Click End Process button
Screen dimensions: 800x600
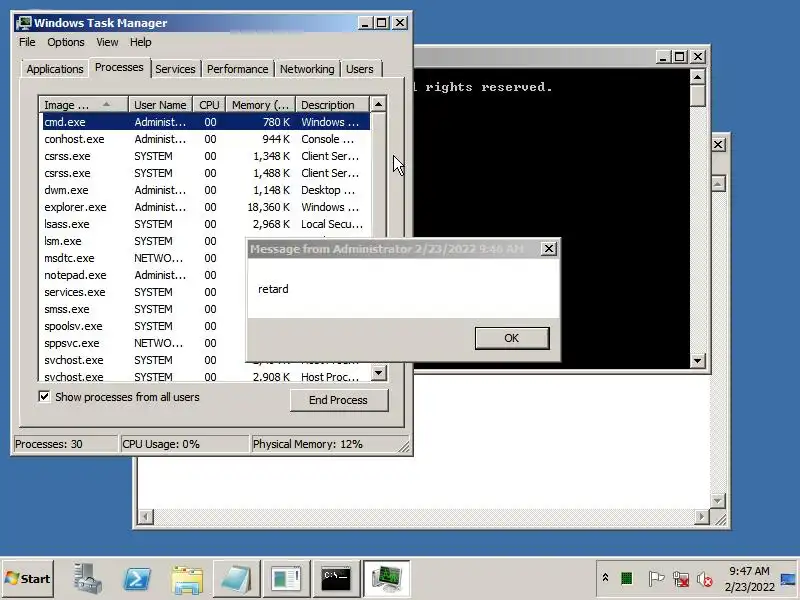tap(339, 400)
